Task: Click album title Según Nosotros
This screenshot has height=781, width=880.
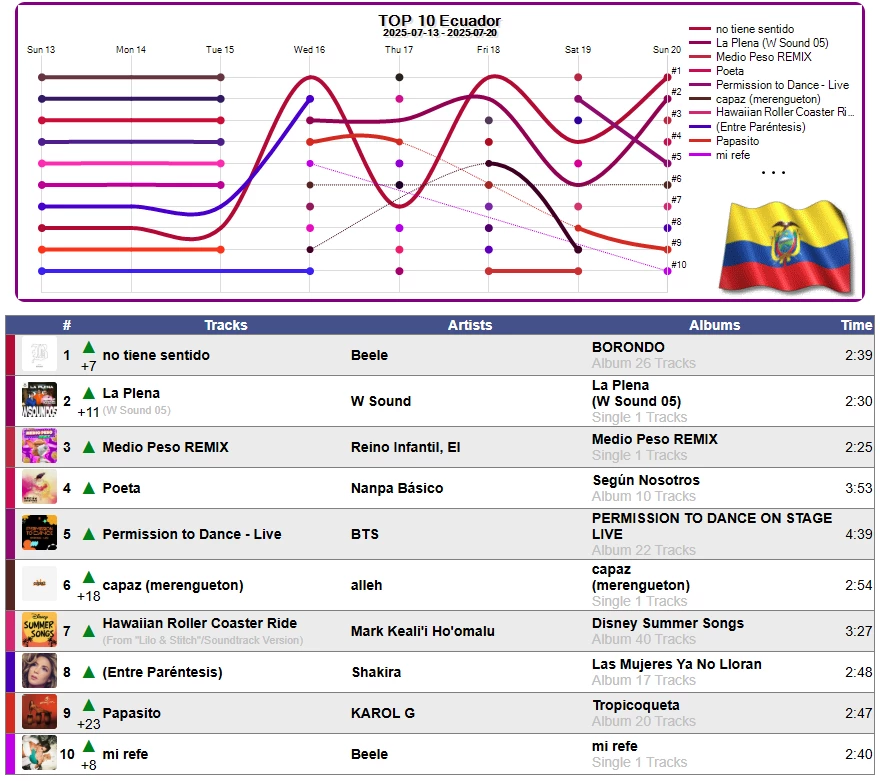Action: 646,480
